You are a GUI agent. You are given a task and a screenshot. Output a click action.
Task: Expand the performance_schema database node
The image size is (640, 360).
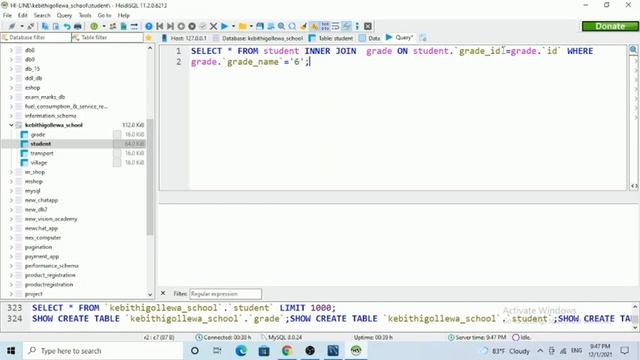click(x=11, y=266)
